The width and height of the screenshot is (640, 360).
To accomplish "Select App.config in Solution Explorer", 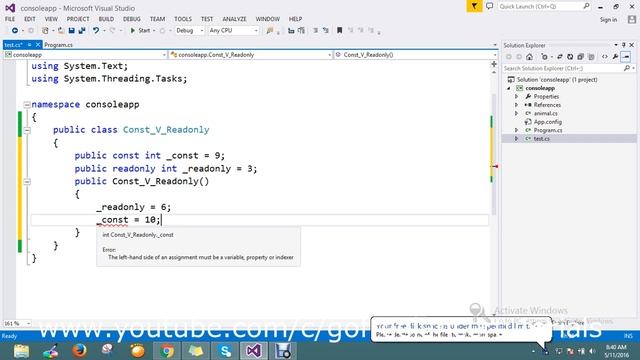I will (547, 122).
